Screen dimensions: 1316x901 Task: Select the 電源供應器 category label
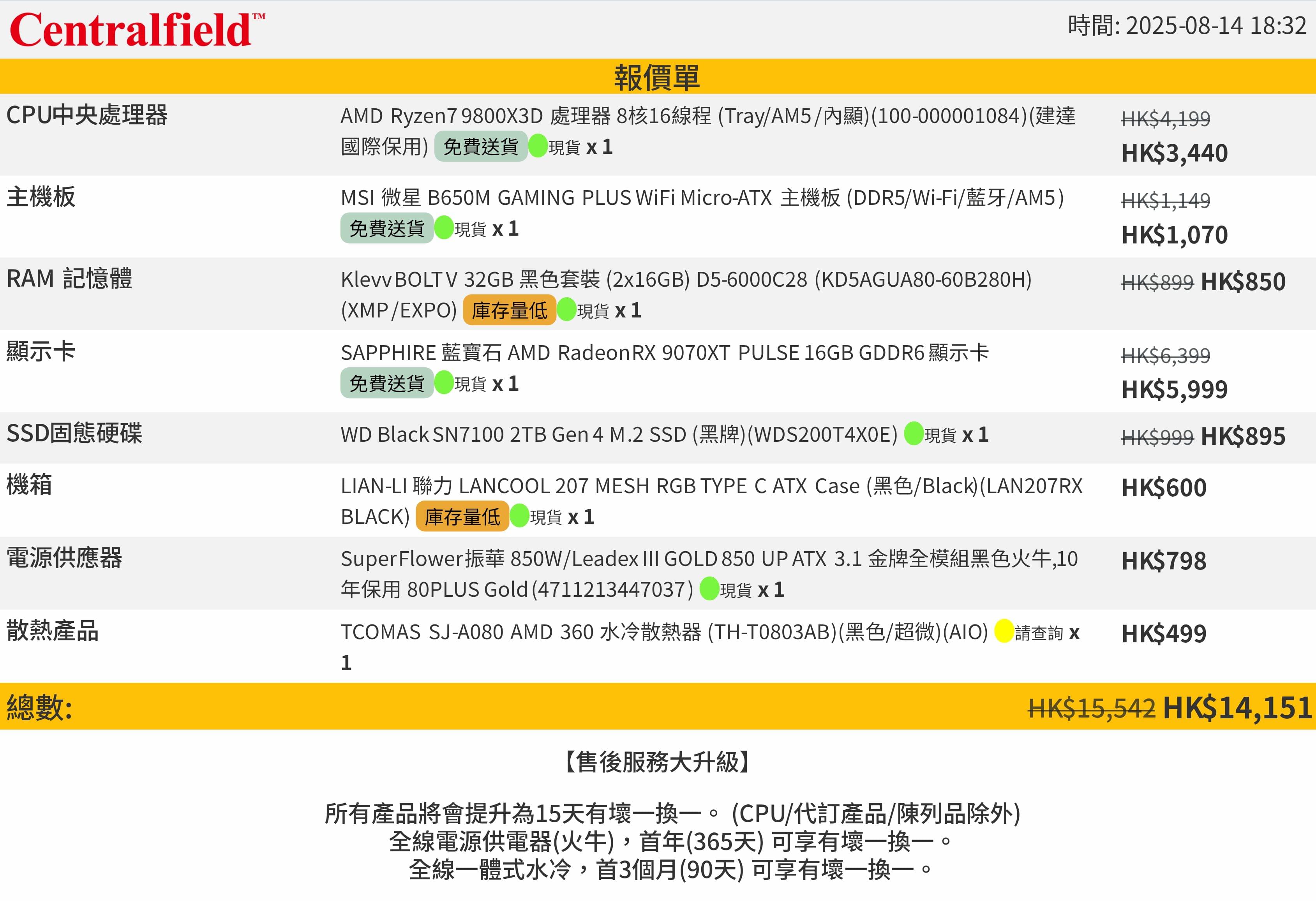(64, 557)
